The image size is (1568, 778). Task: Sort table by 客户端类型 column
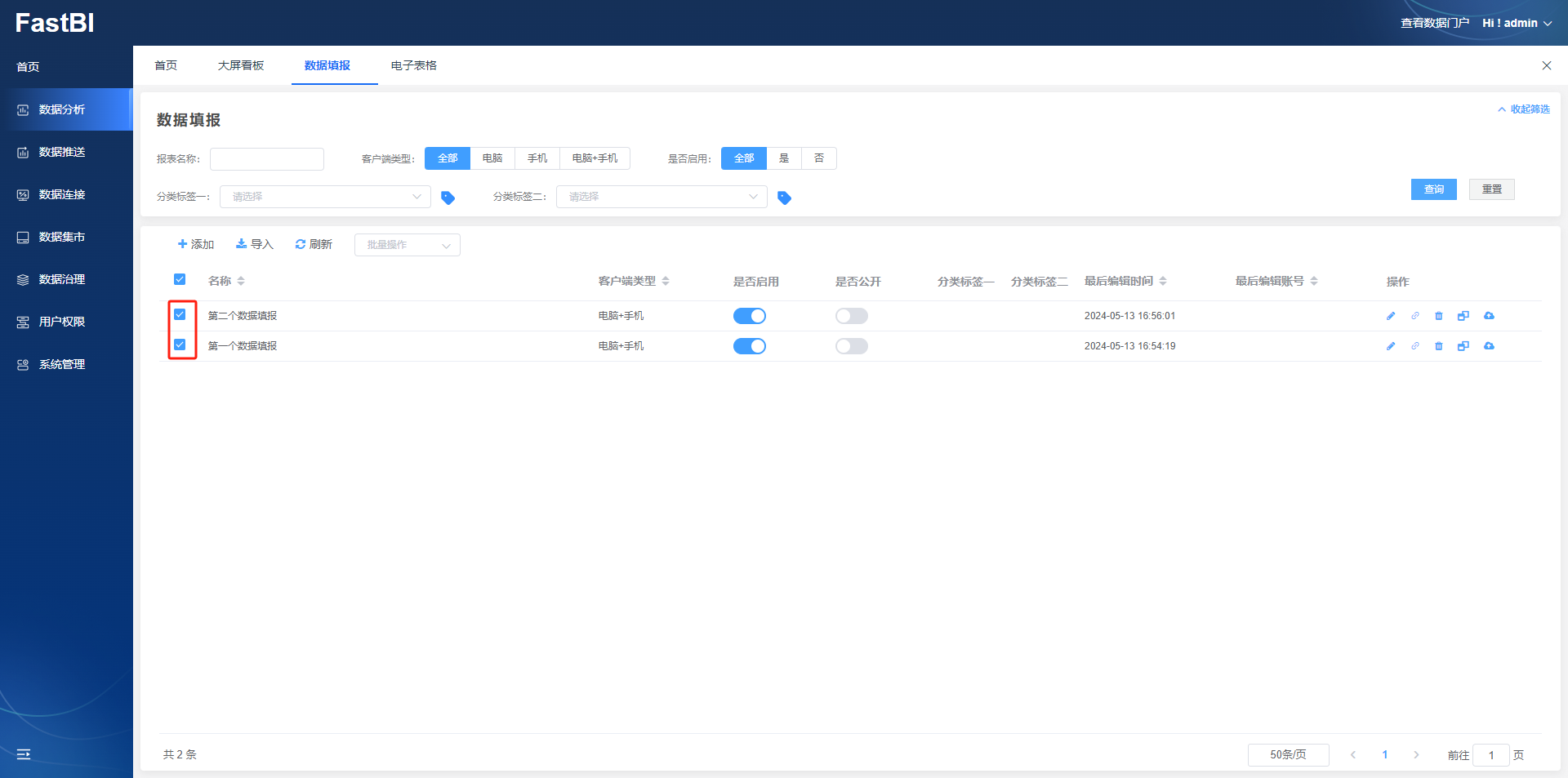tap(666, 281)
